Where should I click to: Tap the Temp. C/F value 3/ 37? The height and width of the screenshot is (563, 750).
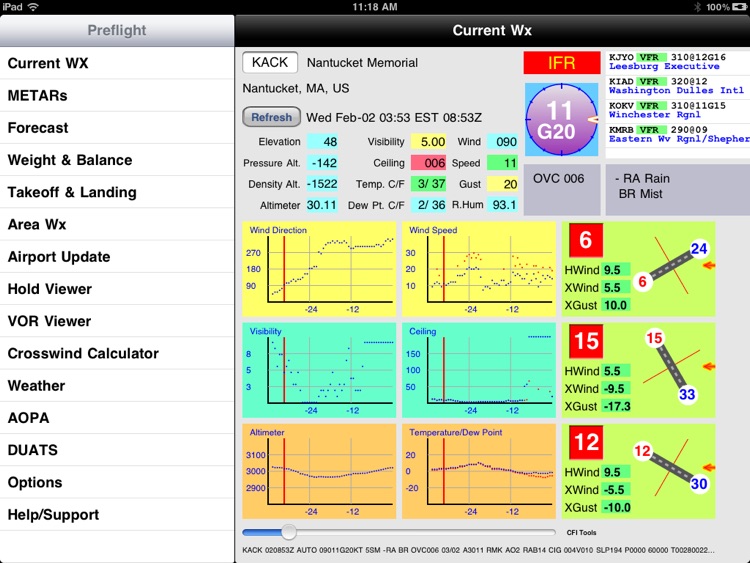pyautogui.click(x=428, y=184)
